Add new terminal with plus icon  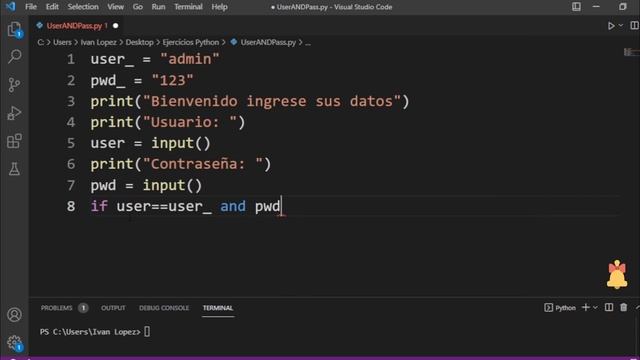click(x=586, y=307)
